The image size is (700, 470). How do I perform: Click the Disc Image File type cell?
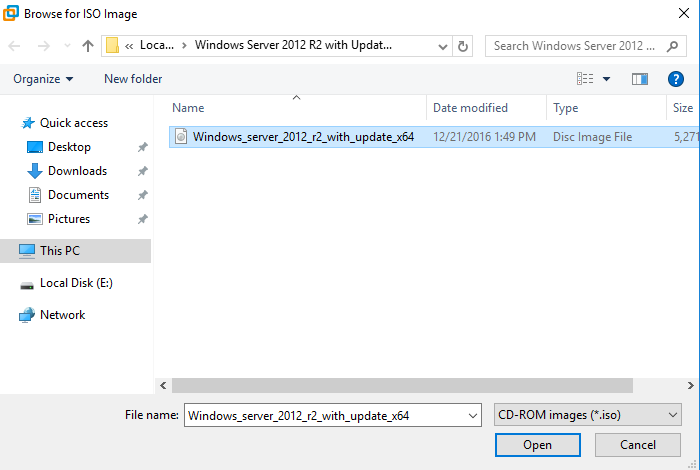click(592, 137)
